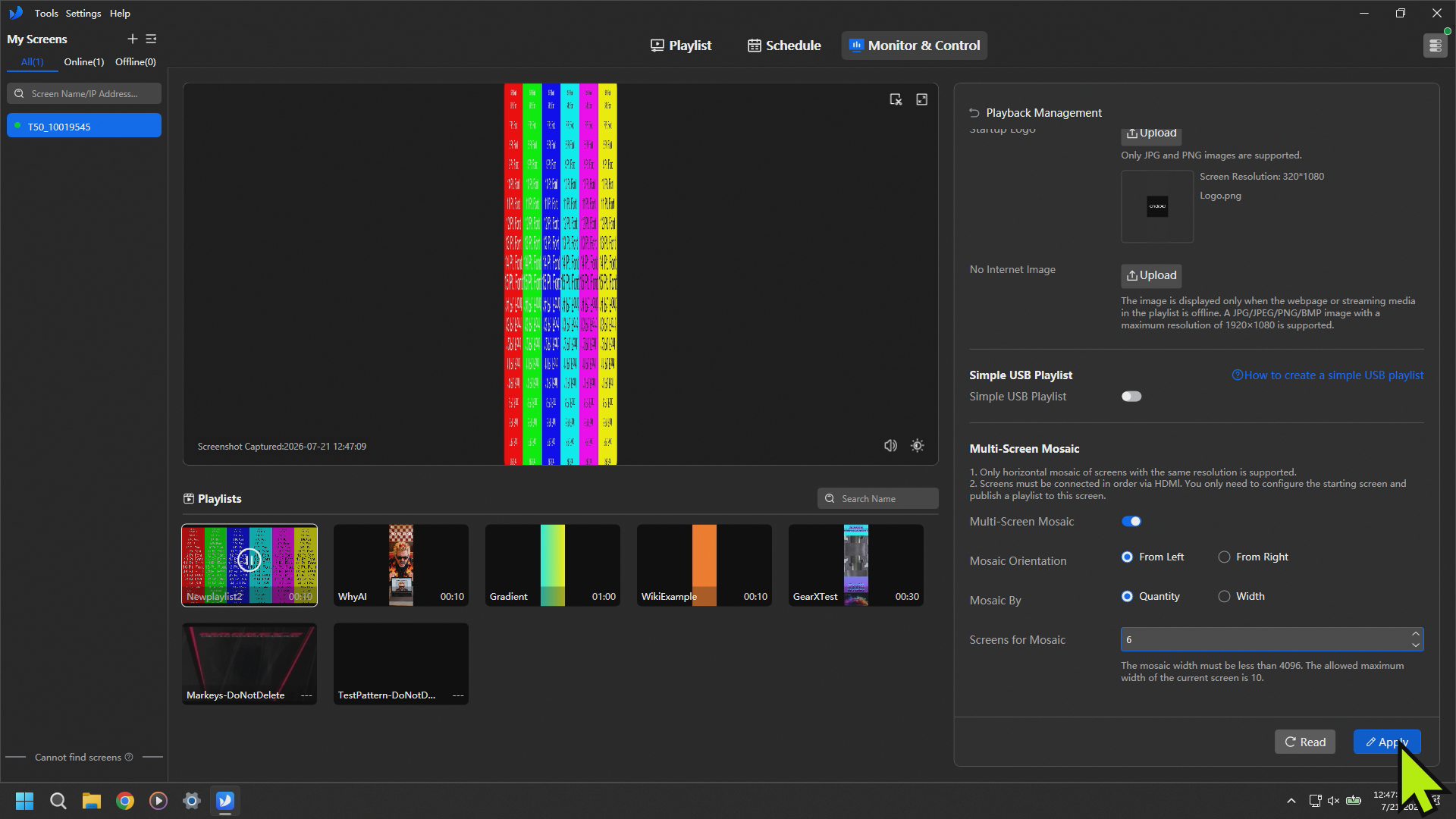Click the add screen plus icon
This screenshot has height=819, width=1456.
132,39
